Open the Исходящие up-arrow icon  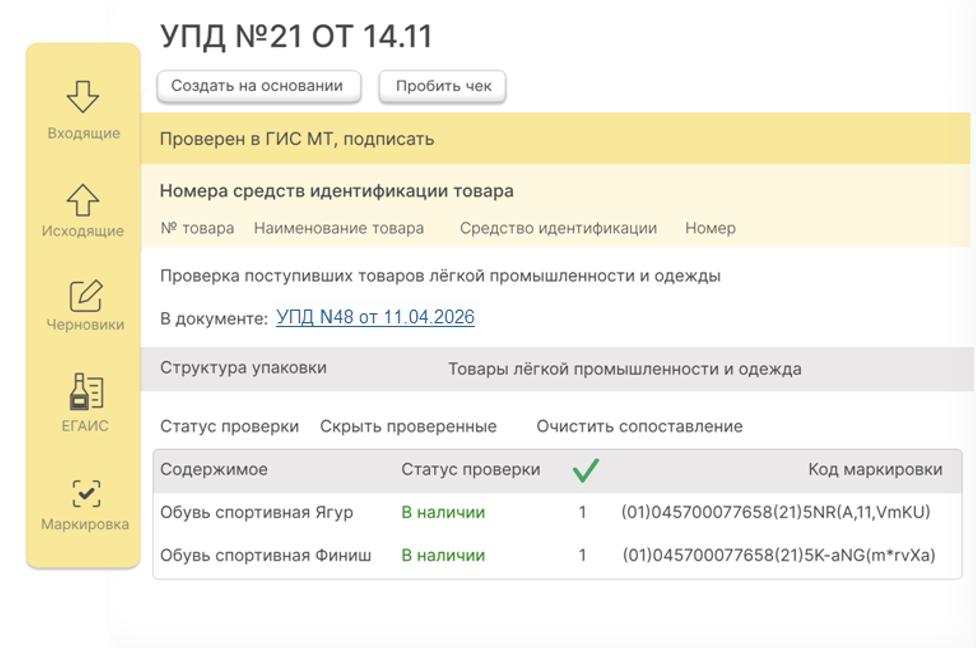coord(83,200)
